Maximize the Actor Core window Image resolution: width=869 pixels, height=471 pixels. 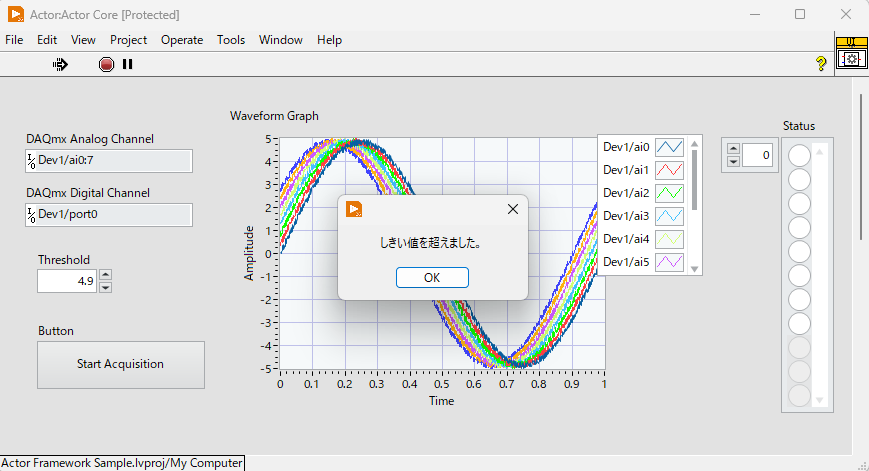(x=800, y=14)
